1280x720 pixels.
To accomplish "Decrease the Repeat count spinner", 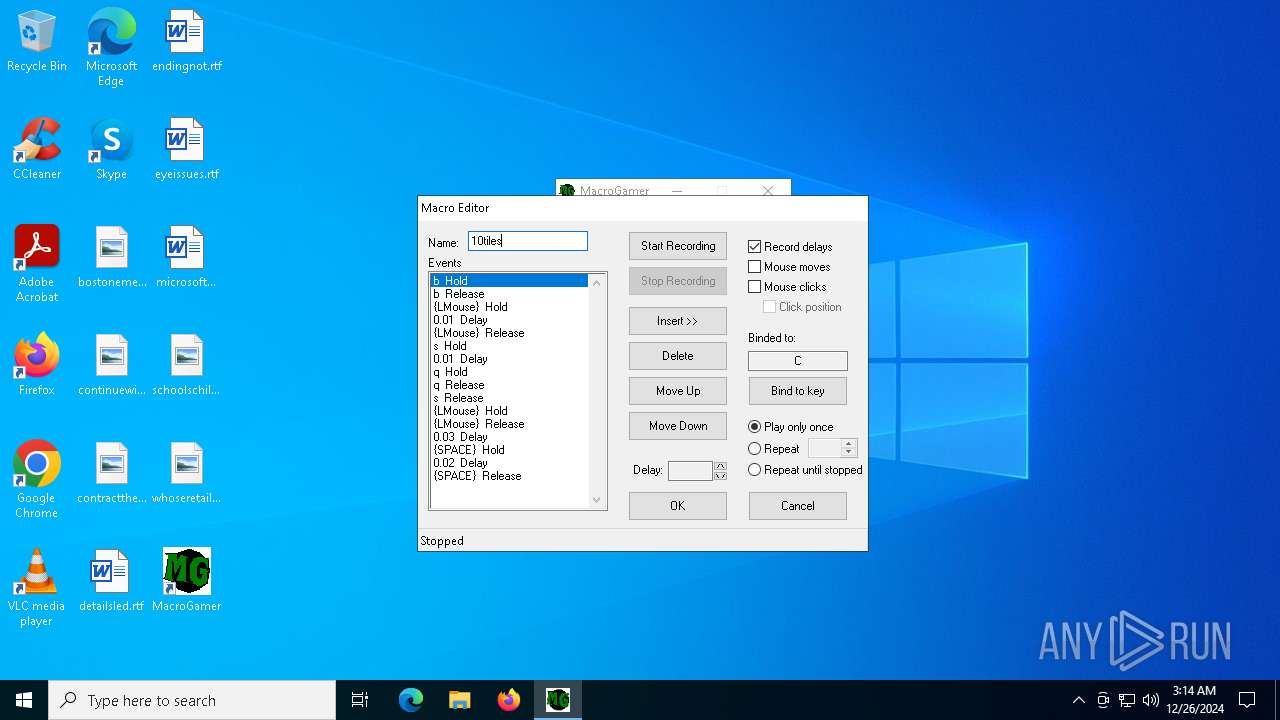I will [x=849, y=453].
